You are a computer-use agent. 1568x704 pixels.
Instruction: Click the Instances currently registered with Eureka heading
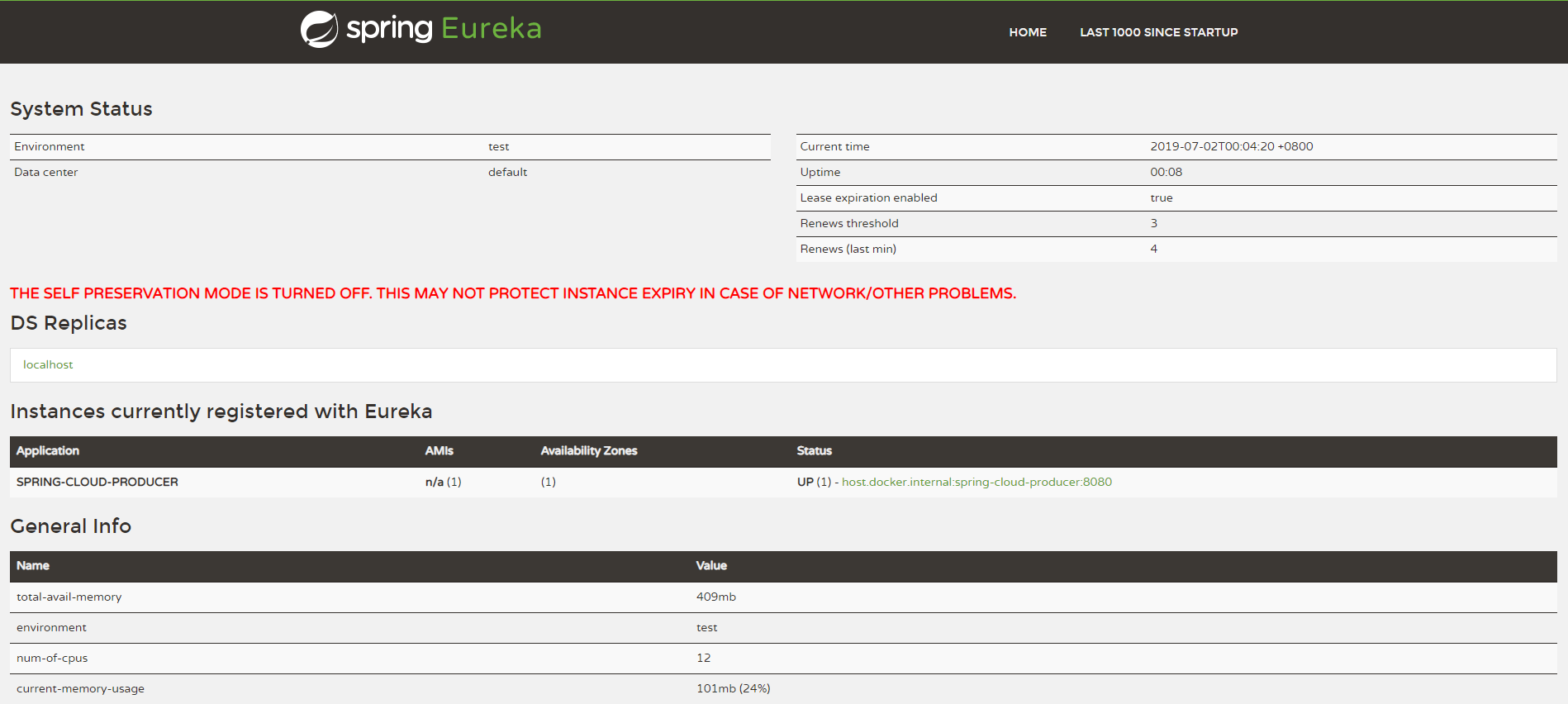221,411
